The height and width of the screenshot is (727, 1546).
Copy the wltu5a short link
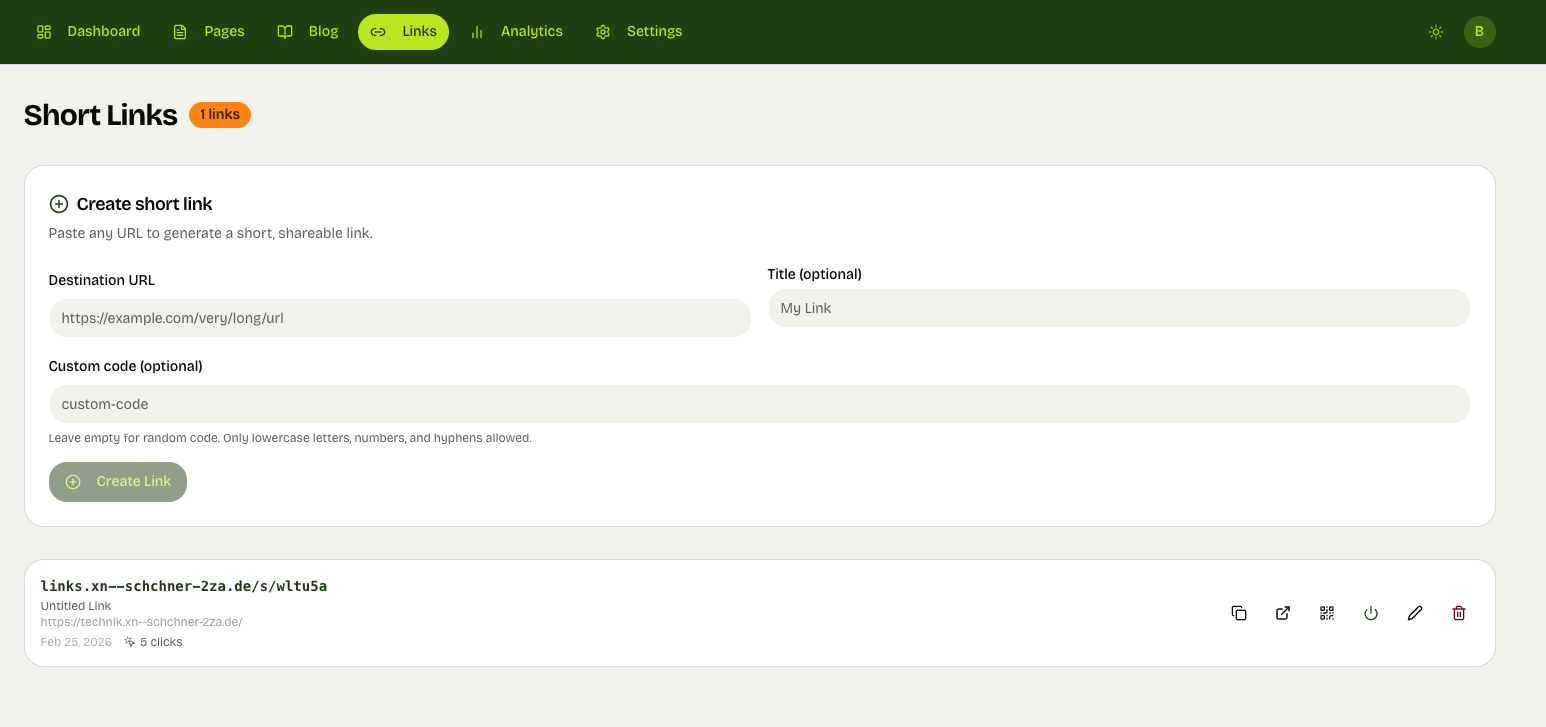click(x=1239, y=613)
